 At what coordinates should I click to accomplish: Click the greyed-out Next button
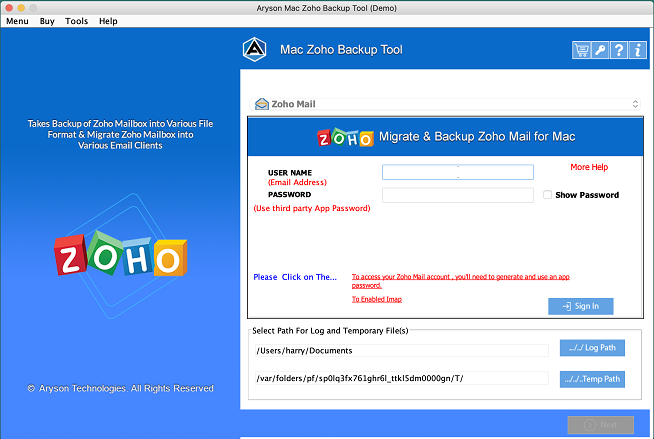click(601, 425)
